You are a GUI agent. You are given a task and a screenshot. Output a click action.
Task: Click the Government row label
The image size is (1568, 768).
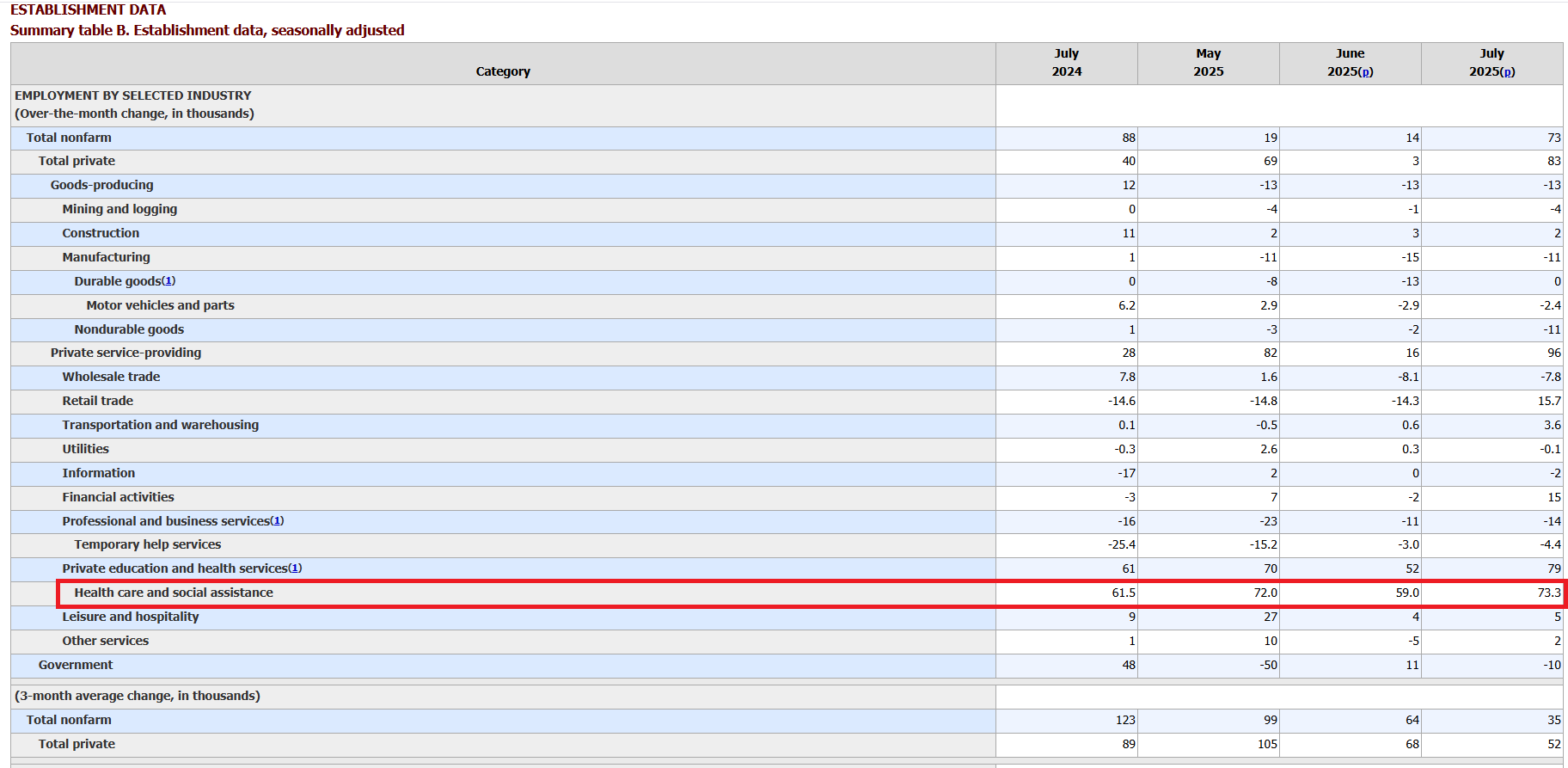pyautogui.click(x=76, y=665)
